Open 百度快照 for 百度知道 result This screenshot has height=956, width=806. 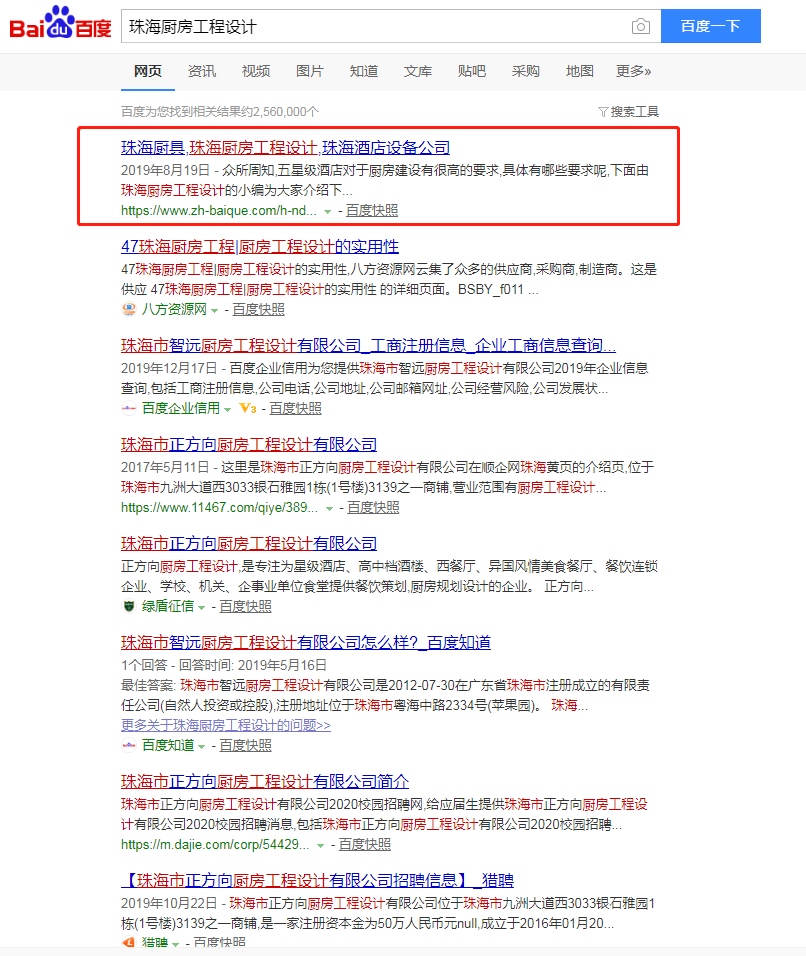246,745
